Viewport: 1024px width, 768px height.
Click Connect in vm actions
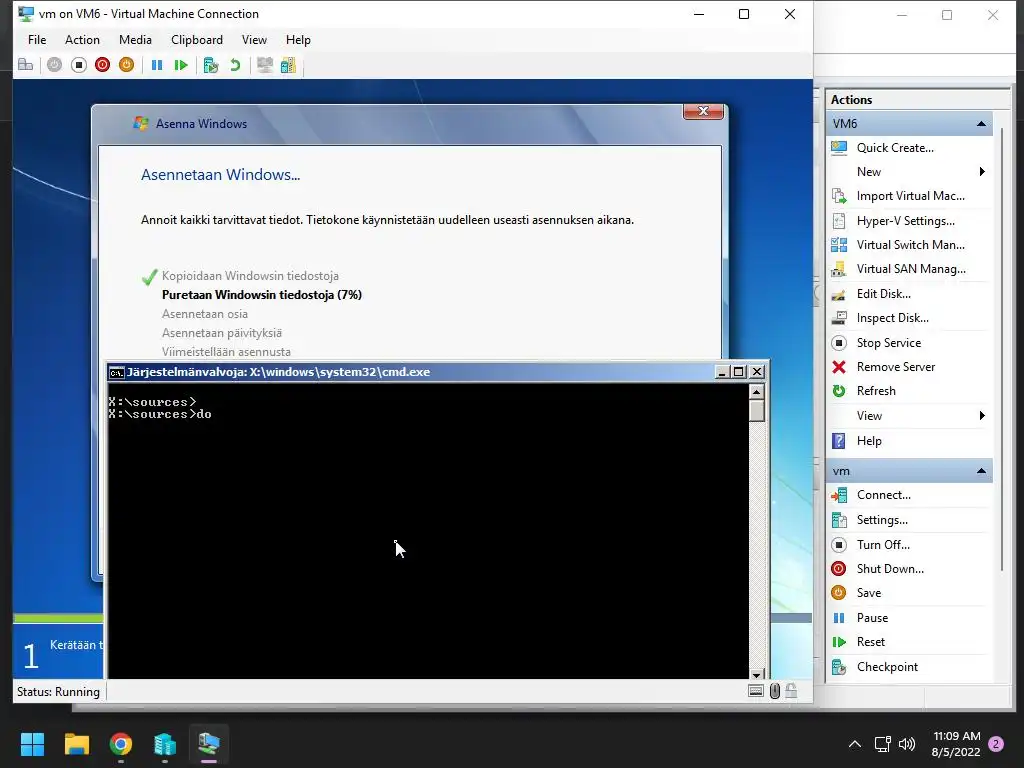[883, 495]
